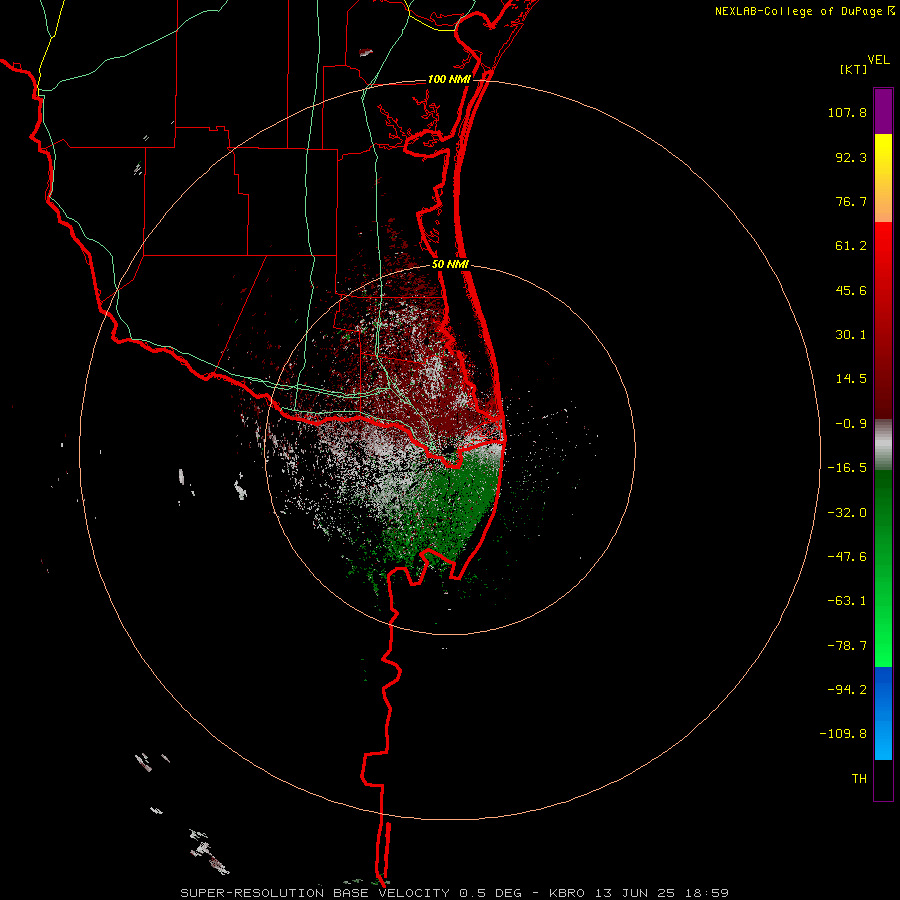Click the purple segment of the velocity color bar
Image resolution: width=900 pixels, height=900 pixels.
tap(883, 111)
